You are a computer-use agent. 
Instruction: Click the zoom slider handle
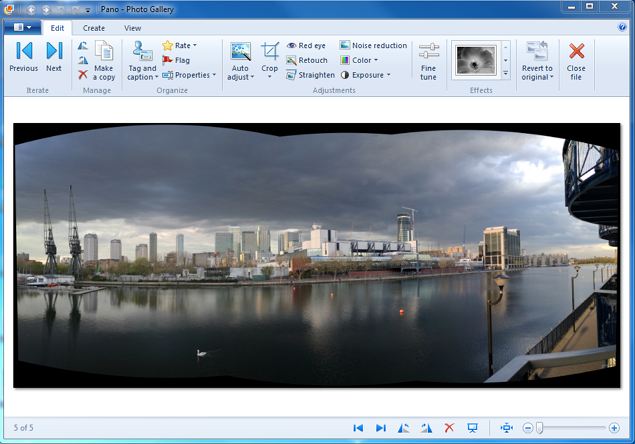tap(539, 428)
